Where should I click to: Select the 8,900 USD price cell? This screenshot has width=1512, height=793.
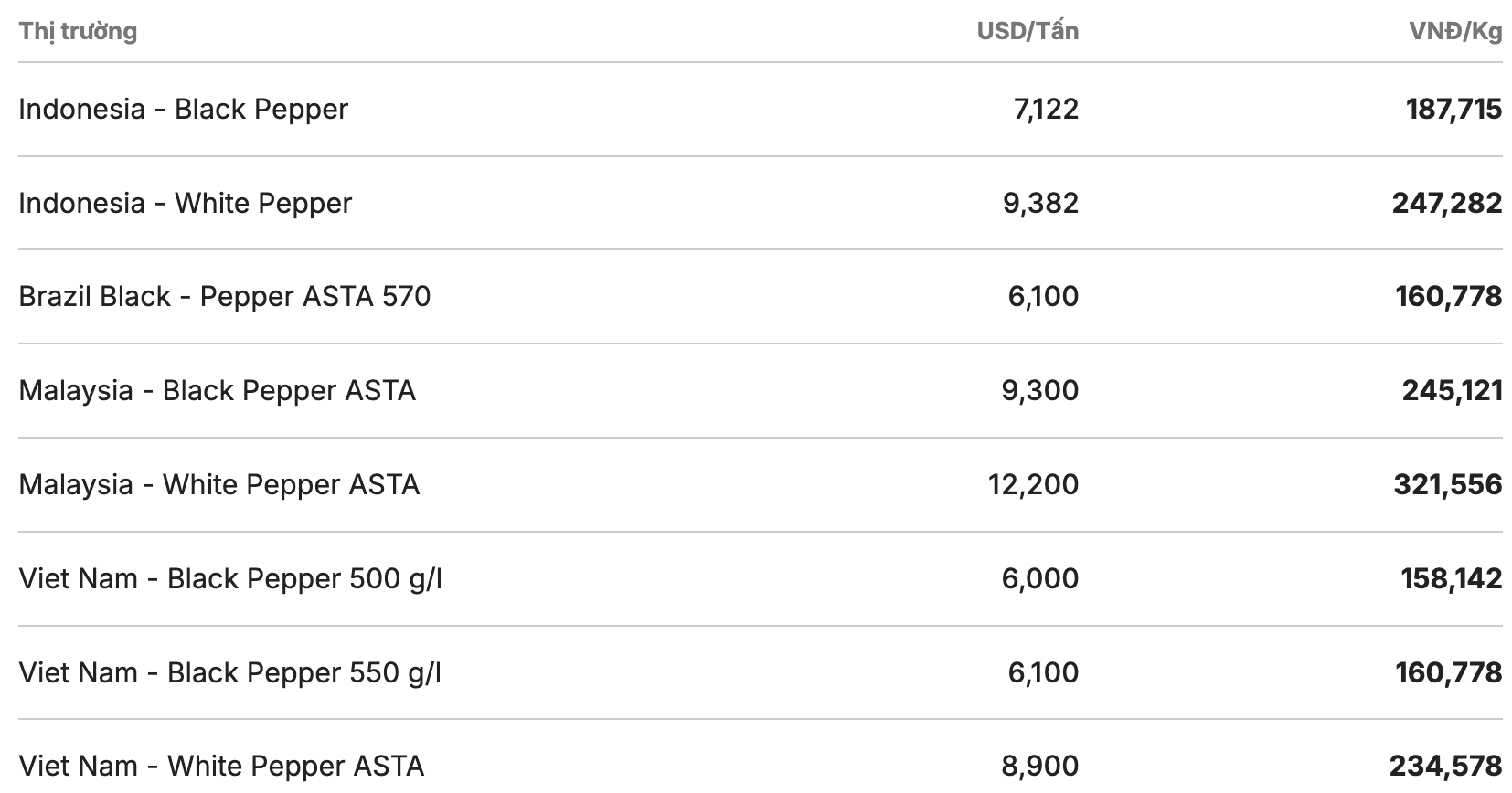coord(1040,766)
